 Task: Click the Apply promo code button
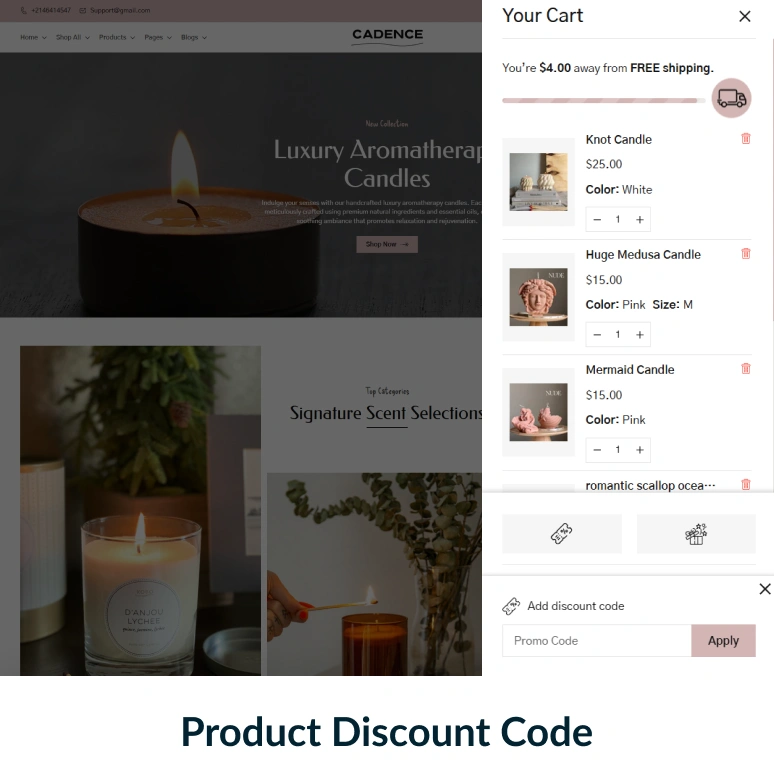(723, 640)
